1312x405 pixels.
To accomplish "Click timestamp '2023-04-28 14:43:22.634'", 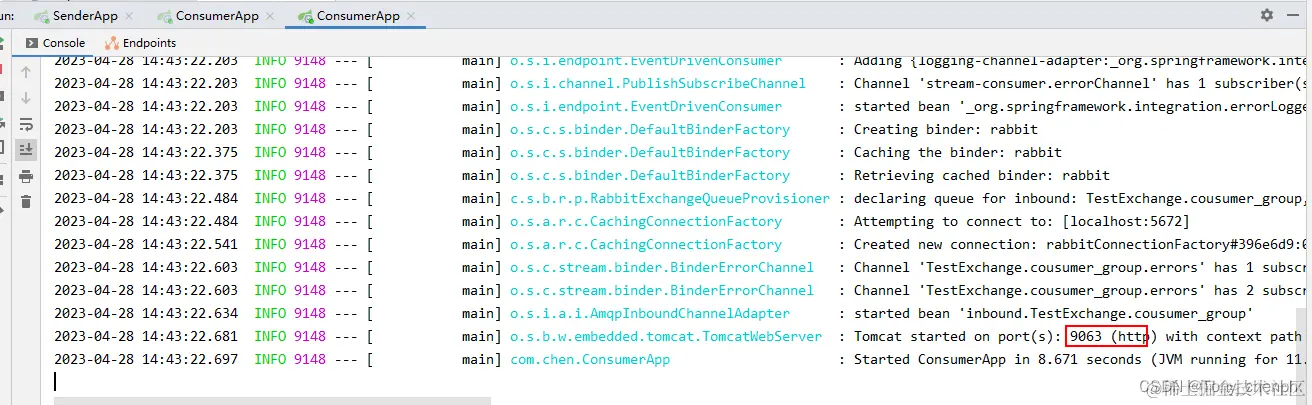I will [146, 313].
